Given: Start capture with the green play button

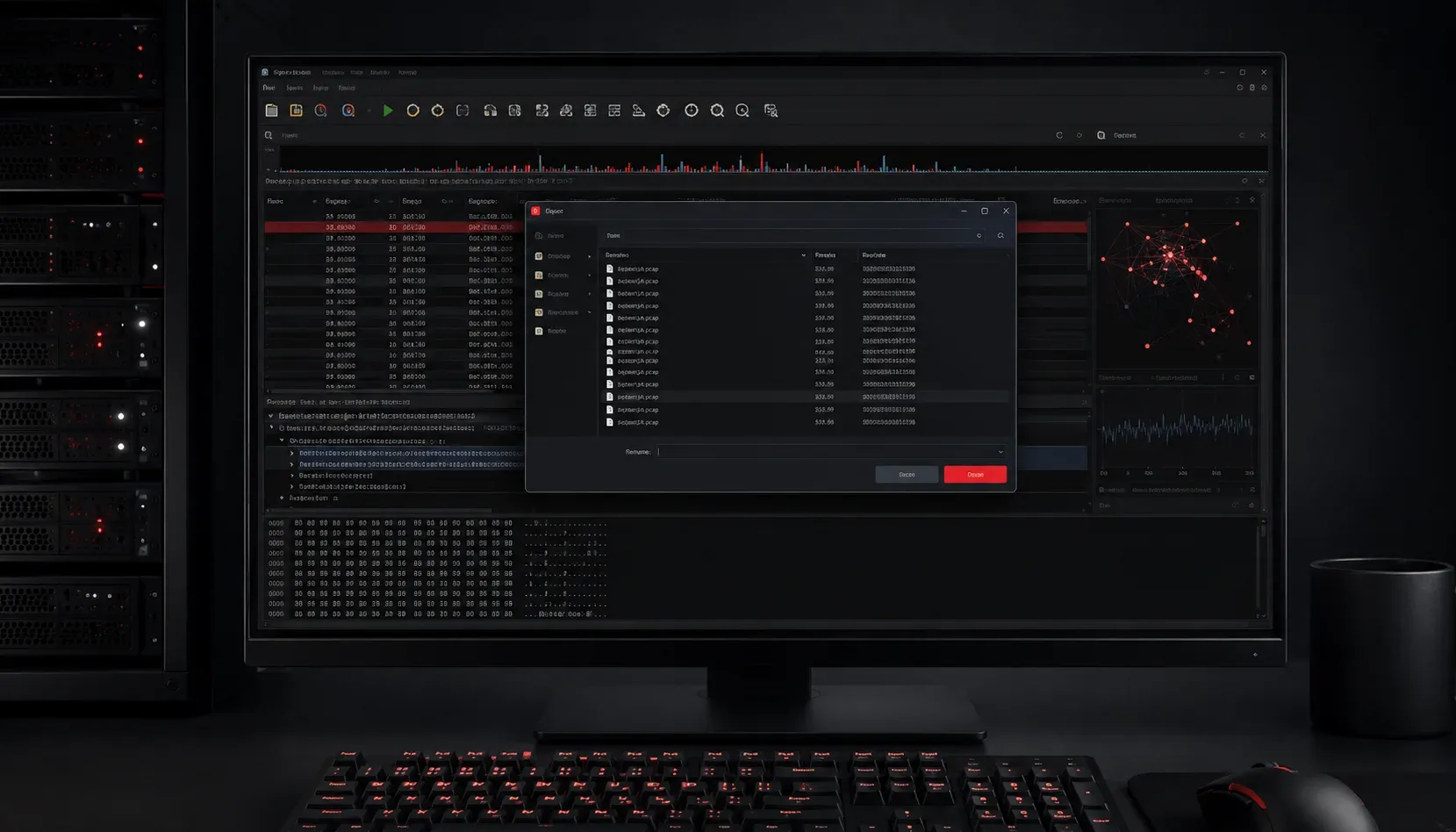Looking at the screenshot, I should pyautogui.click(x=388, y=111).
